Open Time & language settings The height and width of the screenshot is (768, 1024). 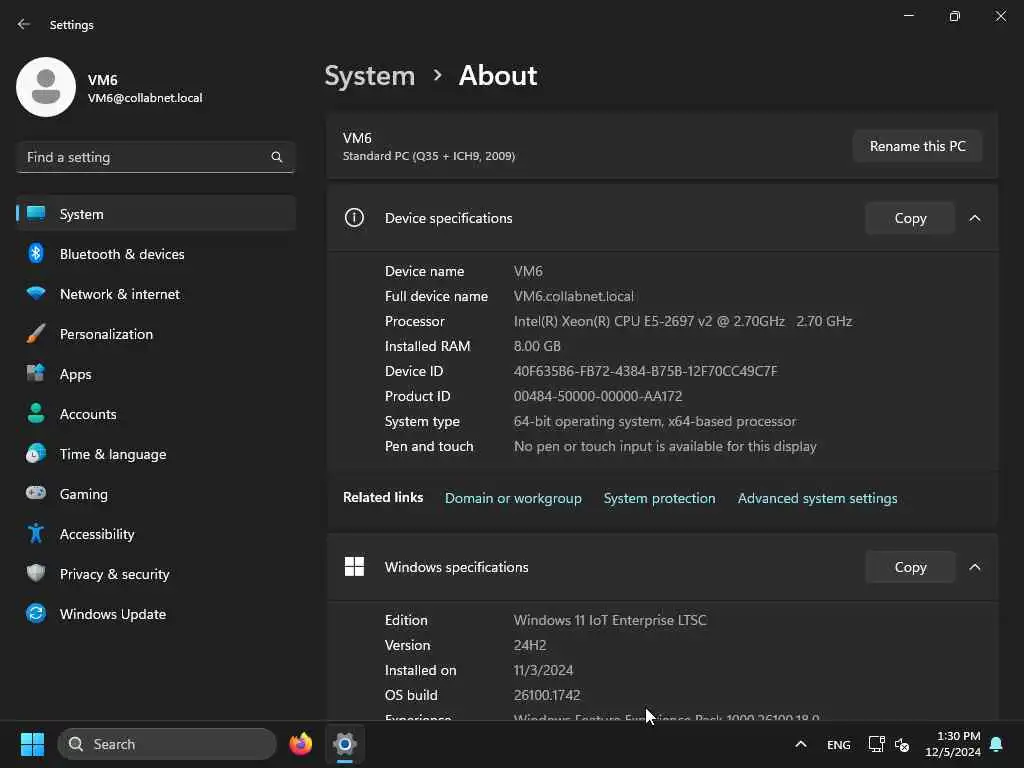[156, 454]
